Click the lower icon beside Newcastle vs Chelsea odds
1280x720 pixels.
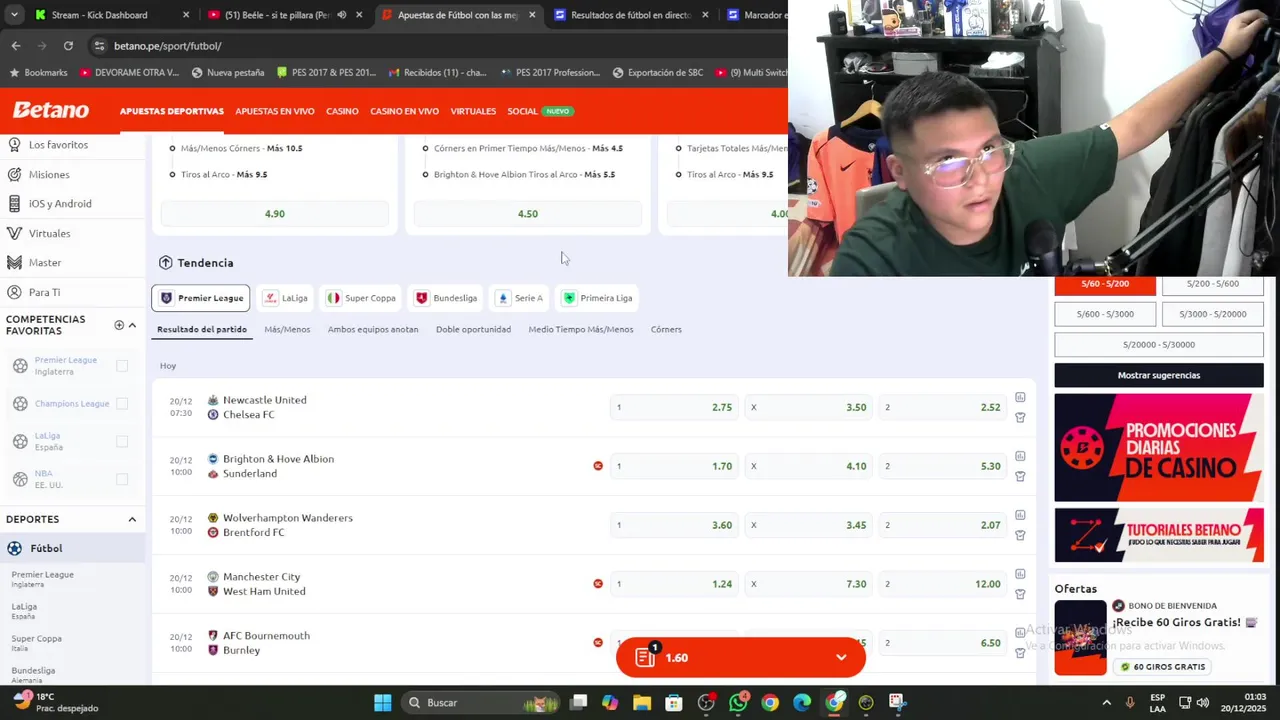click(1020, 417)
